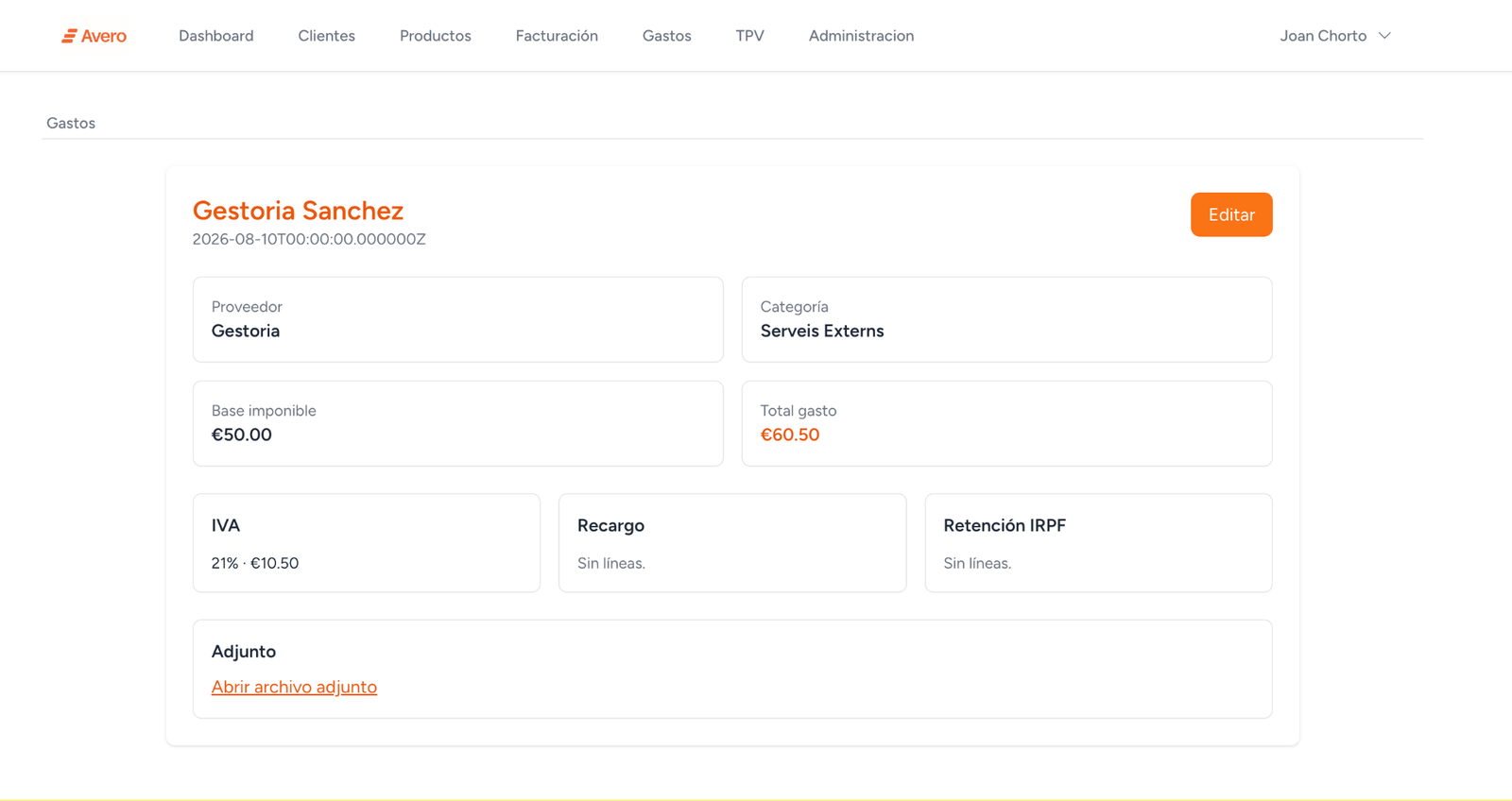This screenshot has height=801, width=1512.
Task: Click the Total gasto amount €60.50
Action: coord(790,435)
